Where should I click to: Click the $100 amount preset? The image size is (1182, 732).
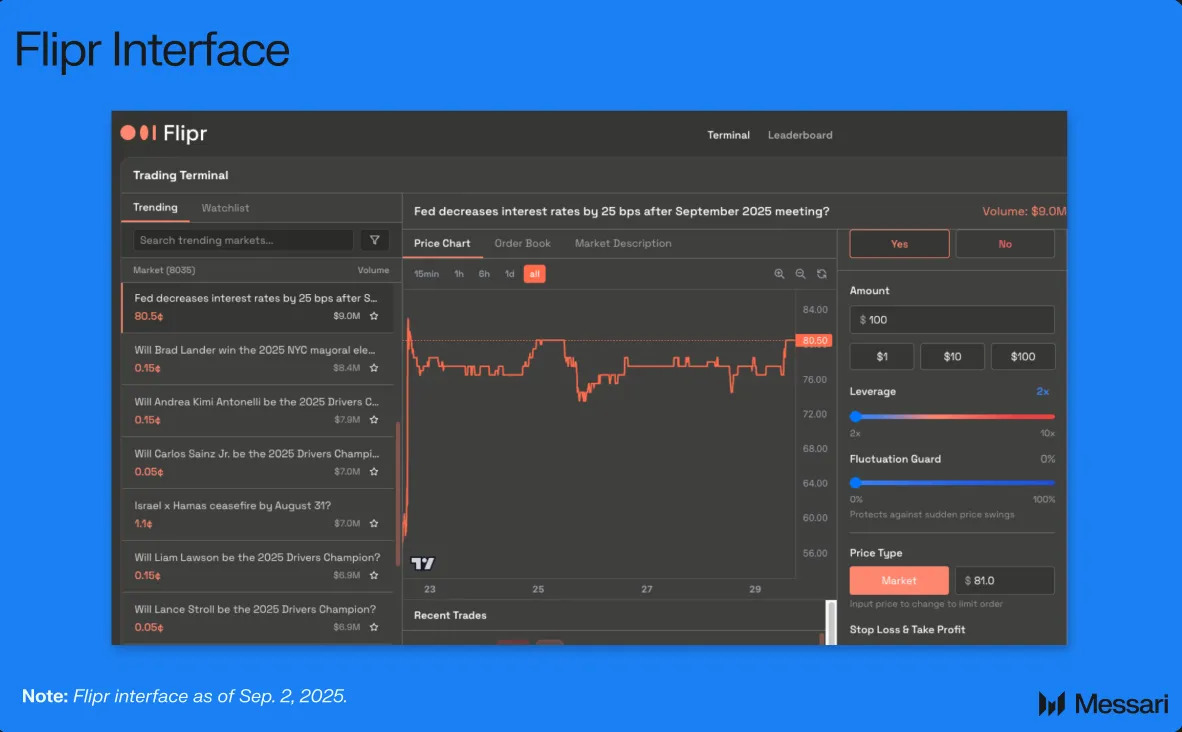pyautogui.click(x=1022, y=356)
